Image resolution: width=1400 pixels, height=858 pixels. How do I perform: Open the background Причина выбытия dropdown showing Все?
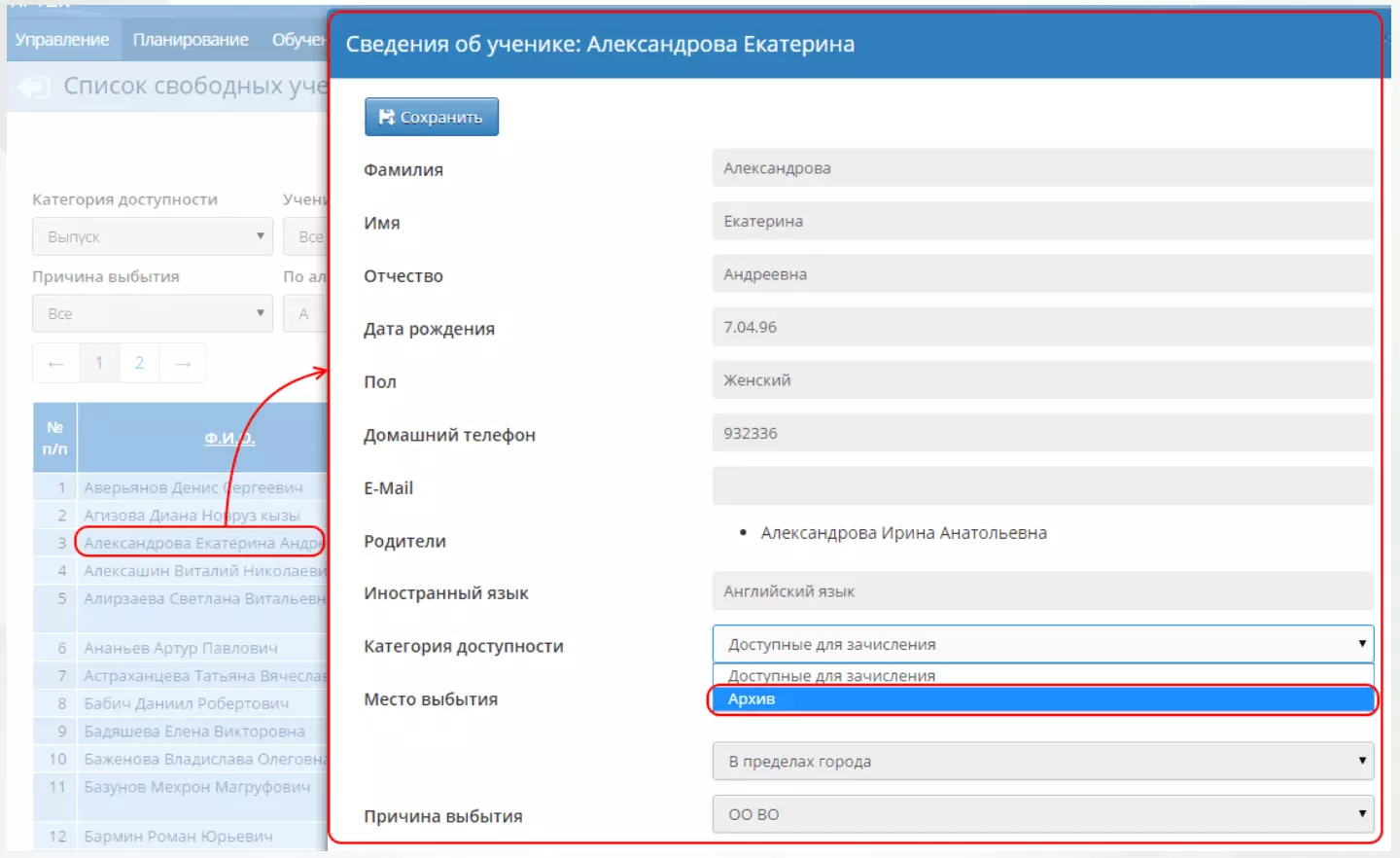(x=153, y=313)
